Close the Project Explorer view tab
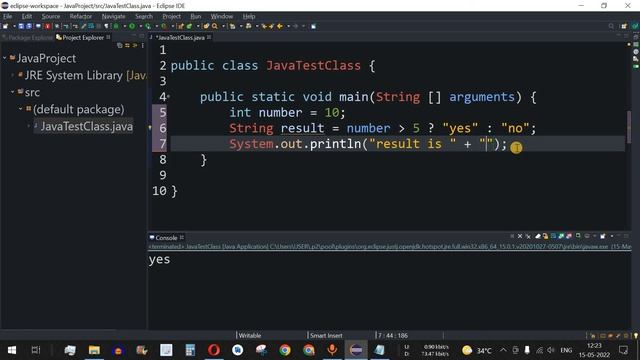The image size is (640, 360). pyautogui.click(x=108, y=37)
